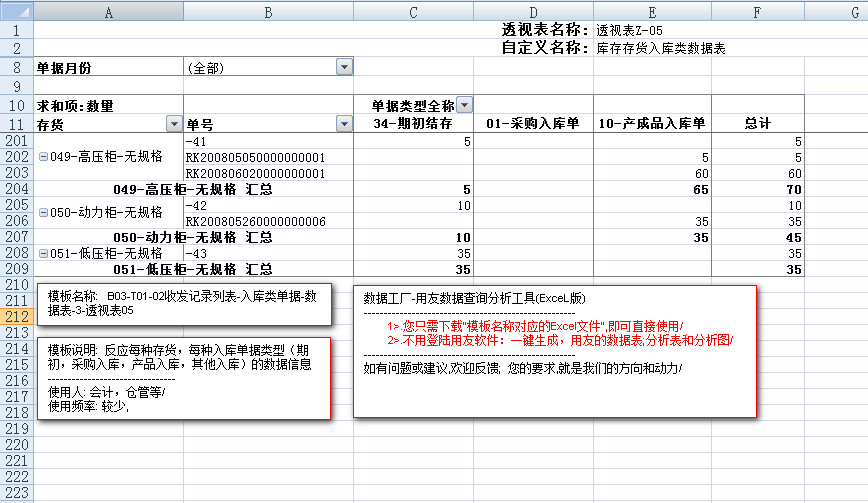Image resolution: width=868 pixels, height=503 pixels.
Task: Open the 单据月份 (全部) filter dropdown
Action: pos(344,67)
